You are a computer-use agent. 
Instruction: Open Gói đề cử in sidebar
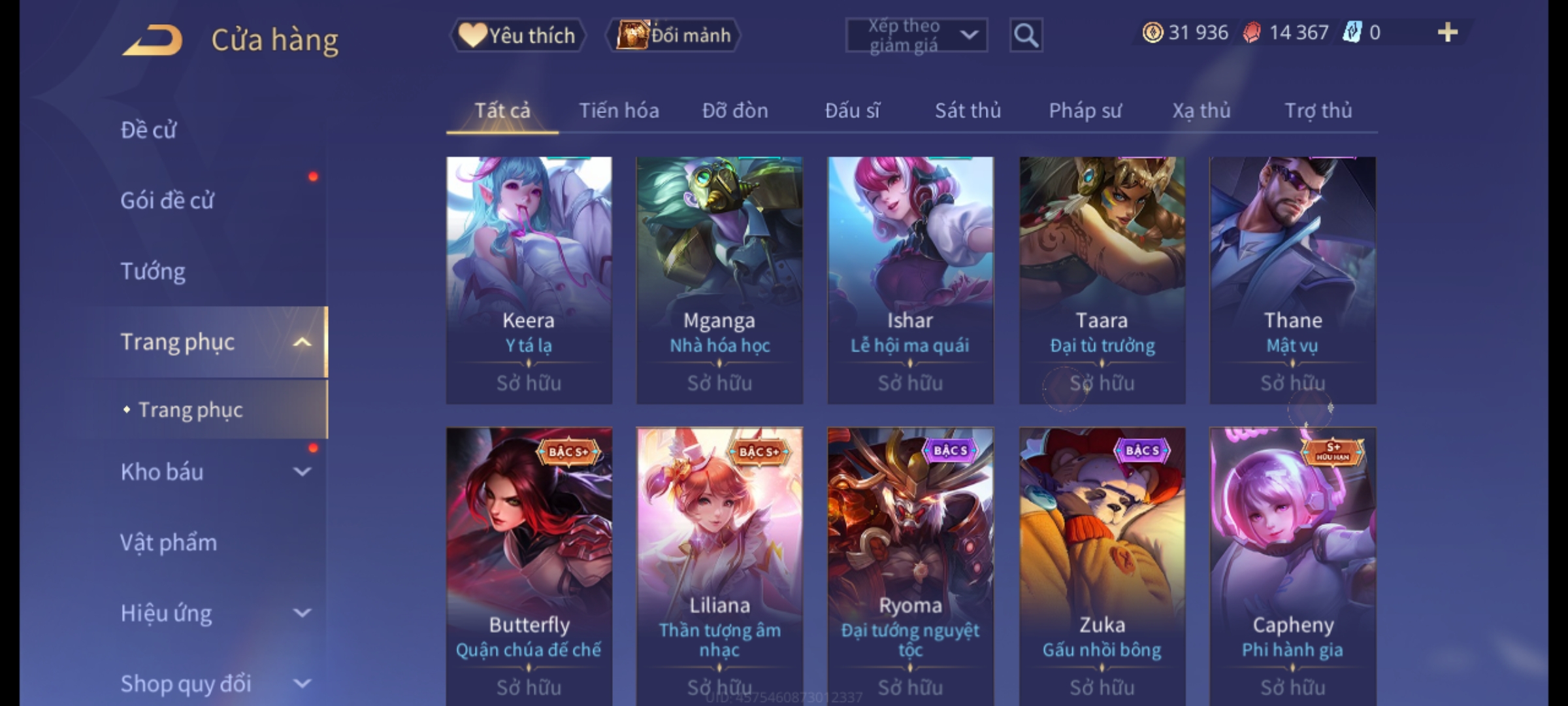pyautogui.click(x=167, y=200)
